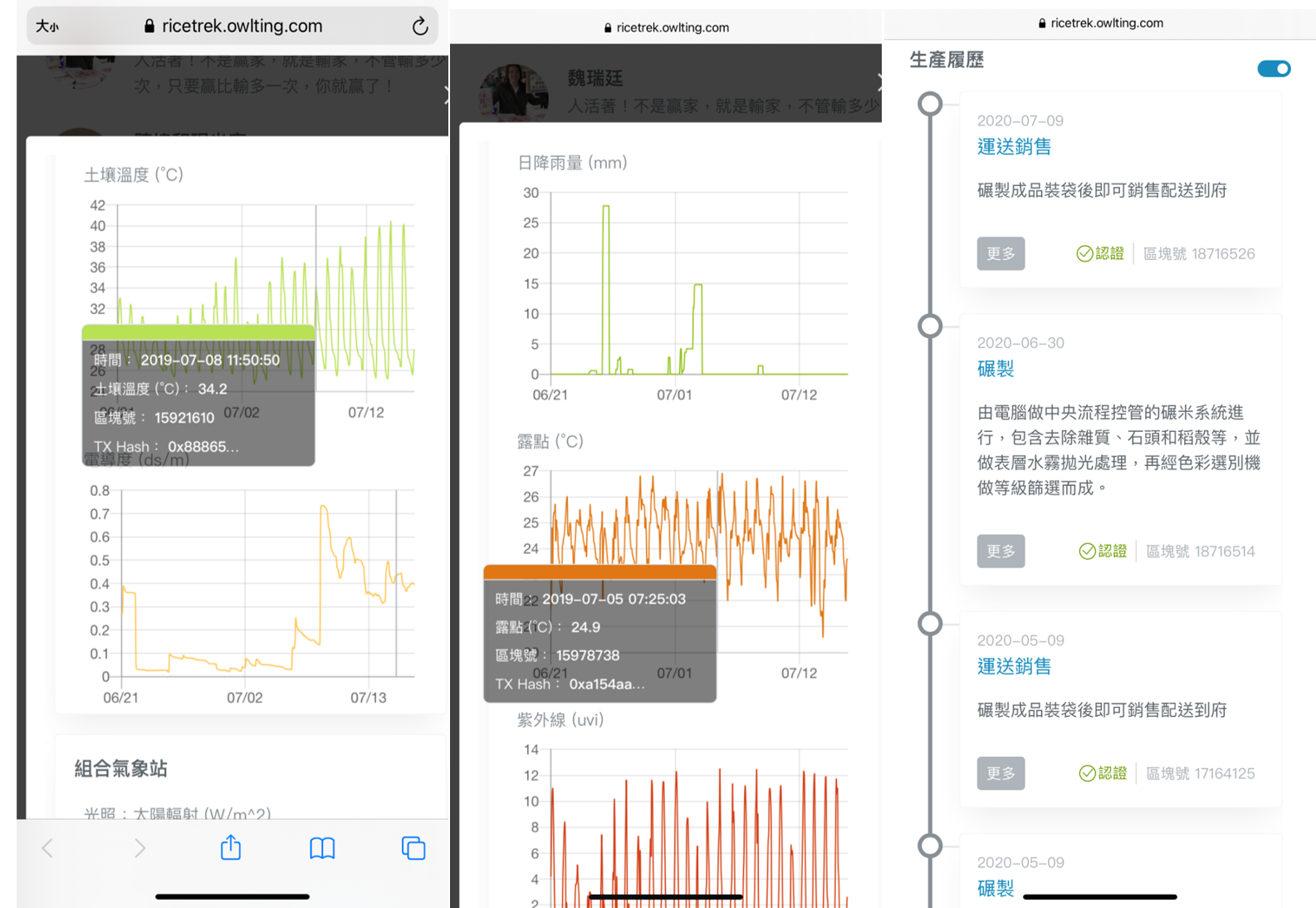
Task: Click timestamp 2019-07-08 11:50:50 in tooltip
Action: tap(210, 361)
